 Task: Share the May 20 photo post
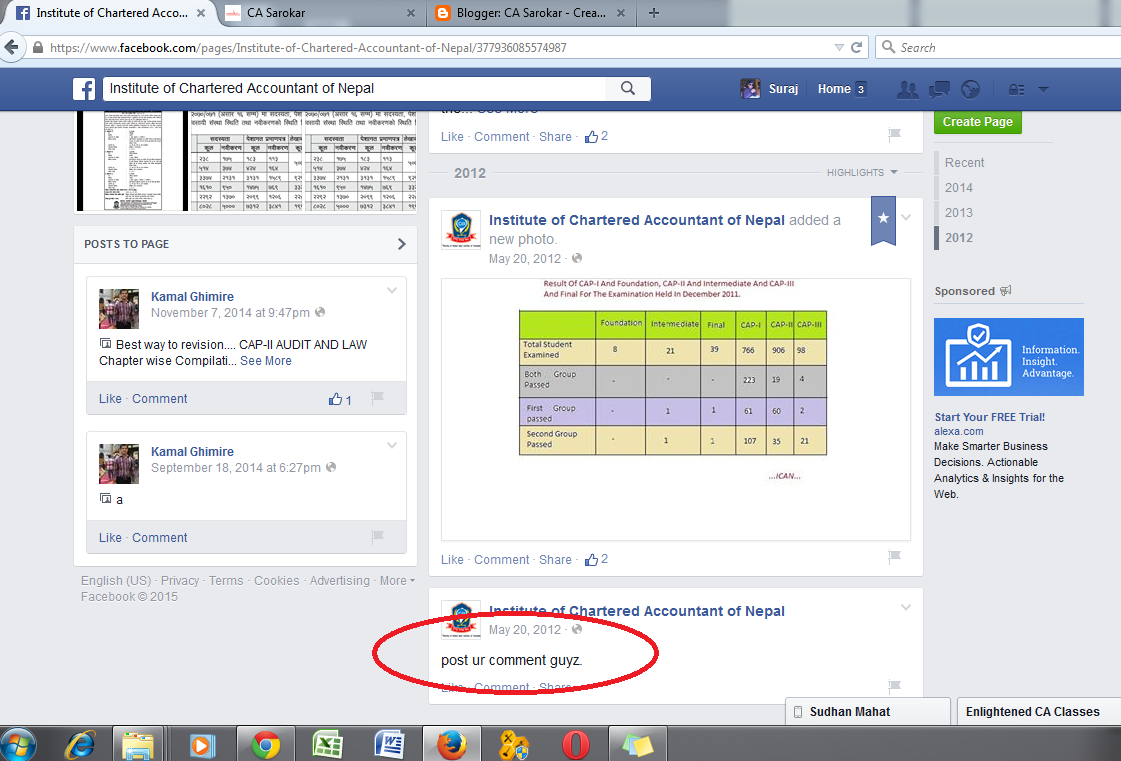tap(555, 559)
